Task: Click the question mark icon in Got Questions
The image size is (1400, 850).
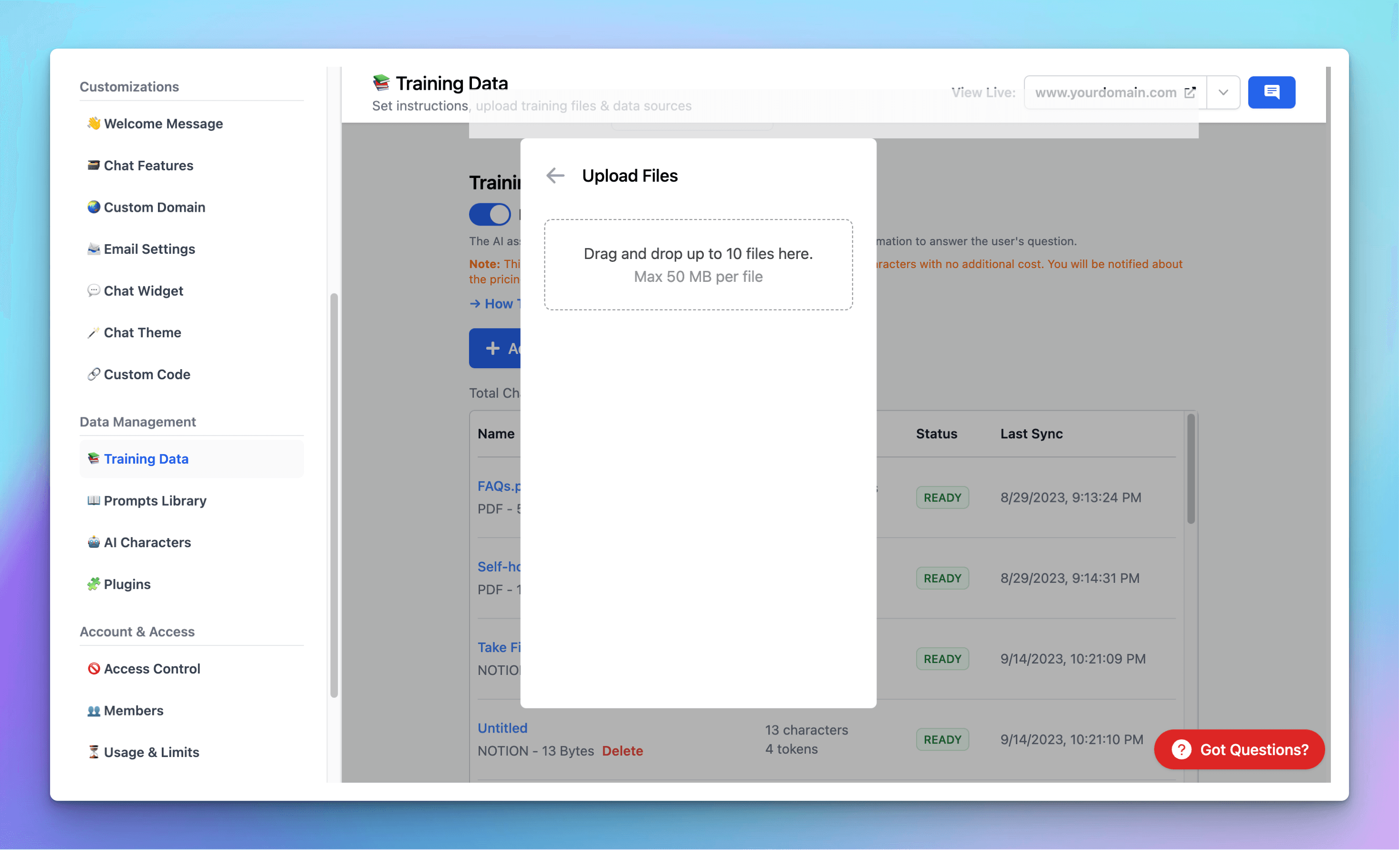Action: [1181, 749]
